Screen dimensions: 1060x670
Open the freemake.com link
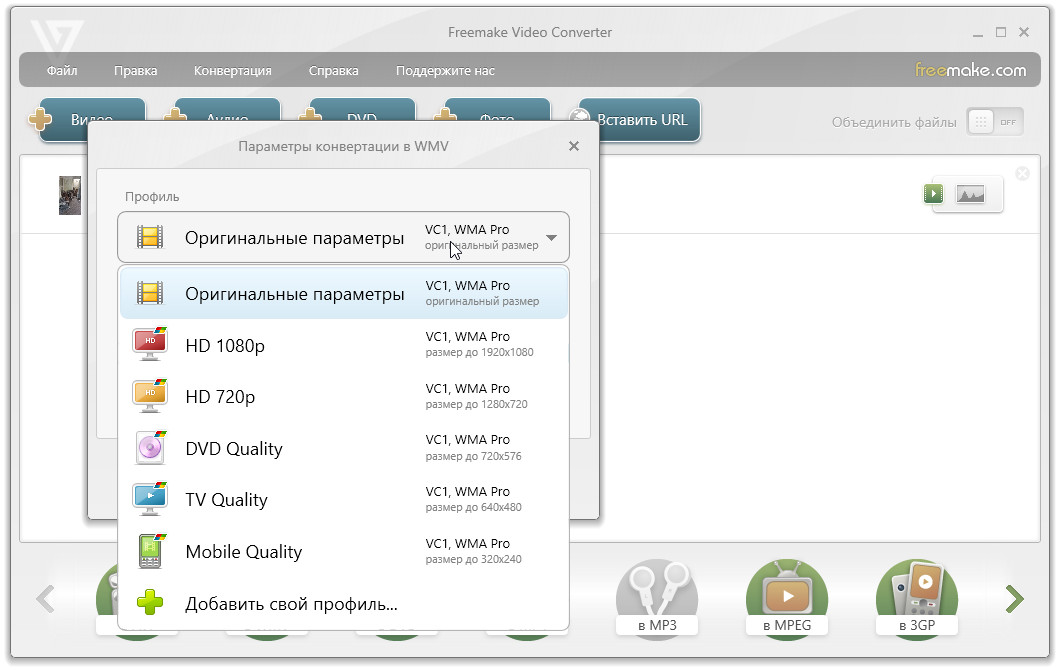(970, 70)
